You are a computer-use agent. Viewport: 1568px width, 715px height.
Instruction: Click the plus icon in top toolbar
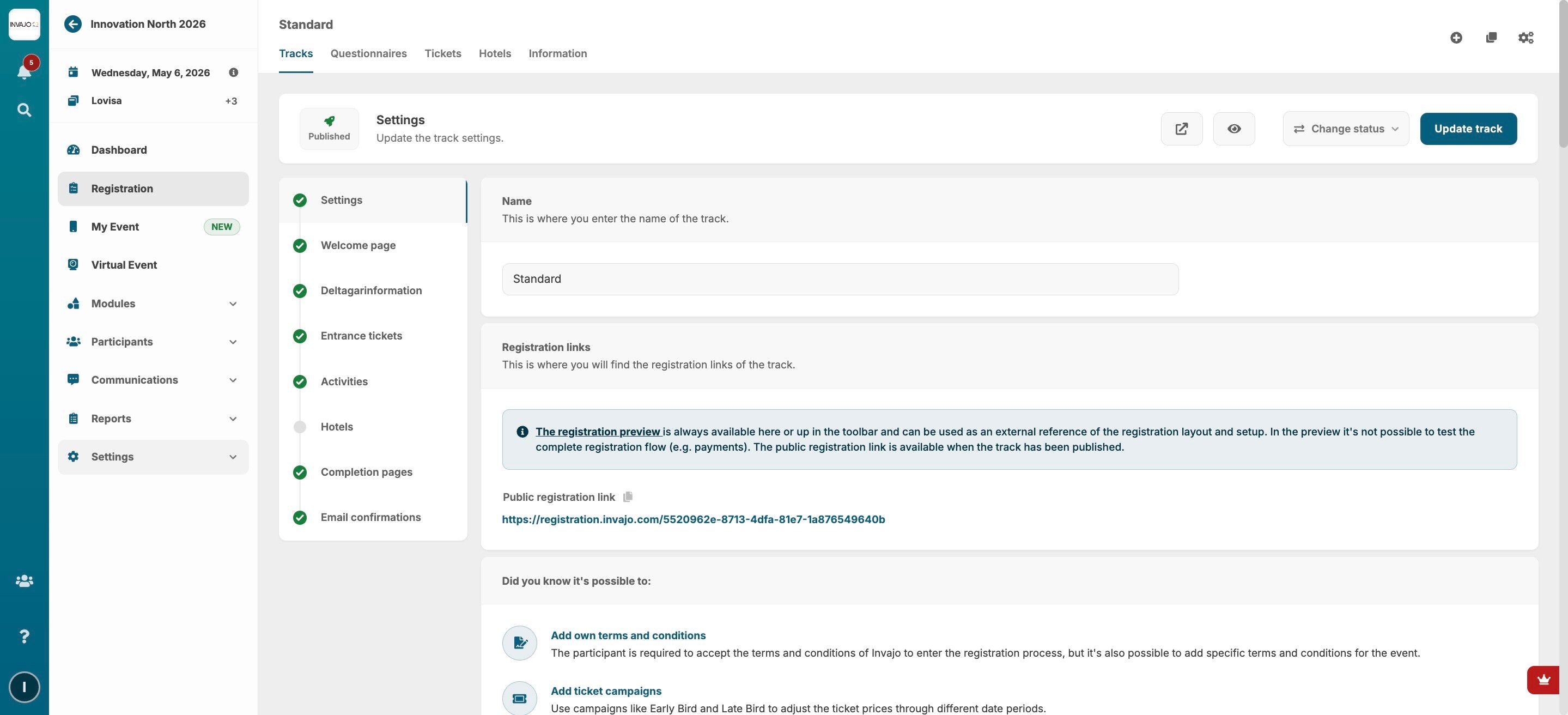(x=1456, y=38)
